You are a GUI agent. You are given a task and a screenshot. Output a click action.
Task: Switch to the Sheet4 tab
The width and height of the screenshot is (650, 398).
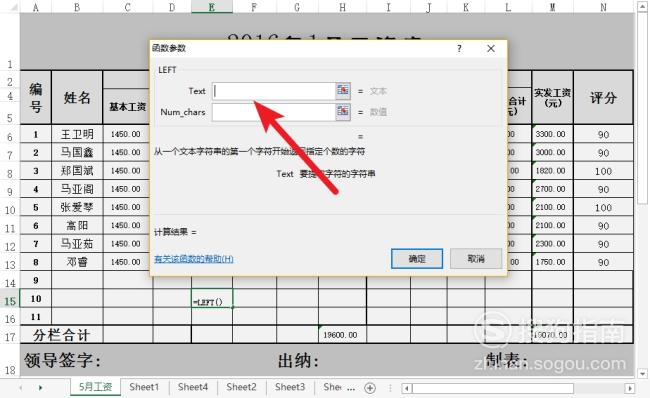click(193, 387)
